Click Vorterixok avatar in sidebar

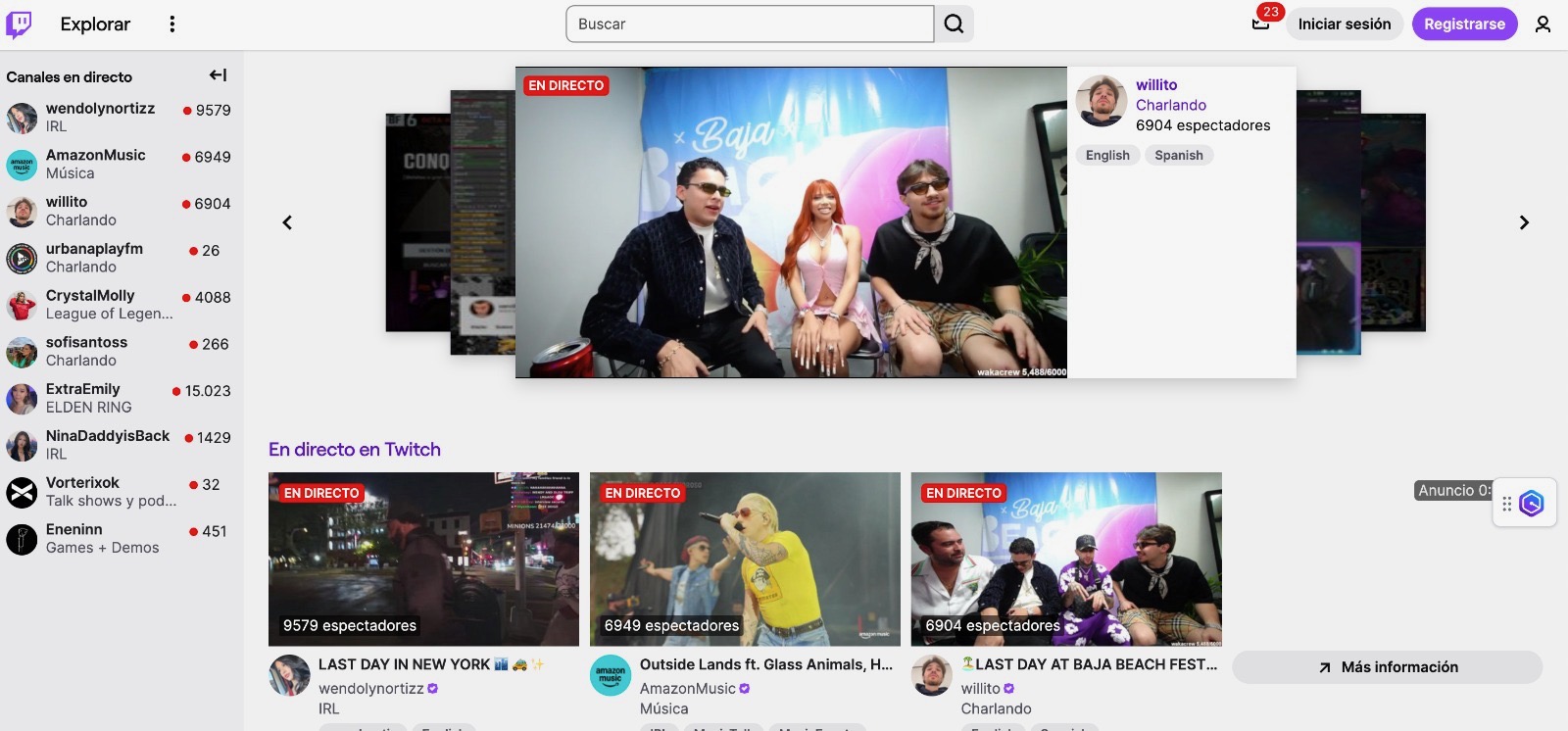[22, 492]
